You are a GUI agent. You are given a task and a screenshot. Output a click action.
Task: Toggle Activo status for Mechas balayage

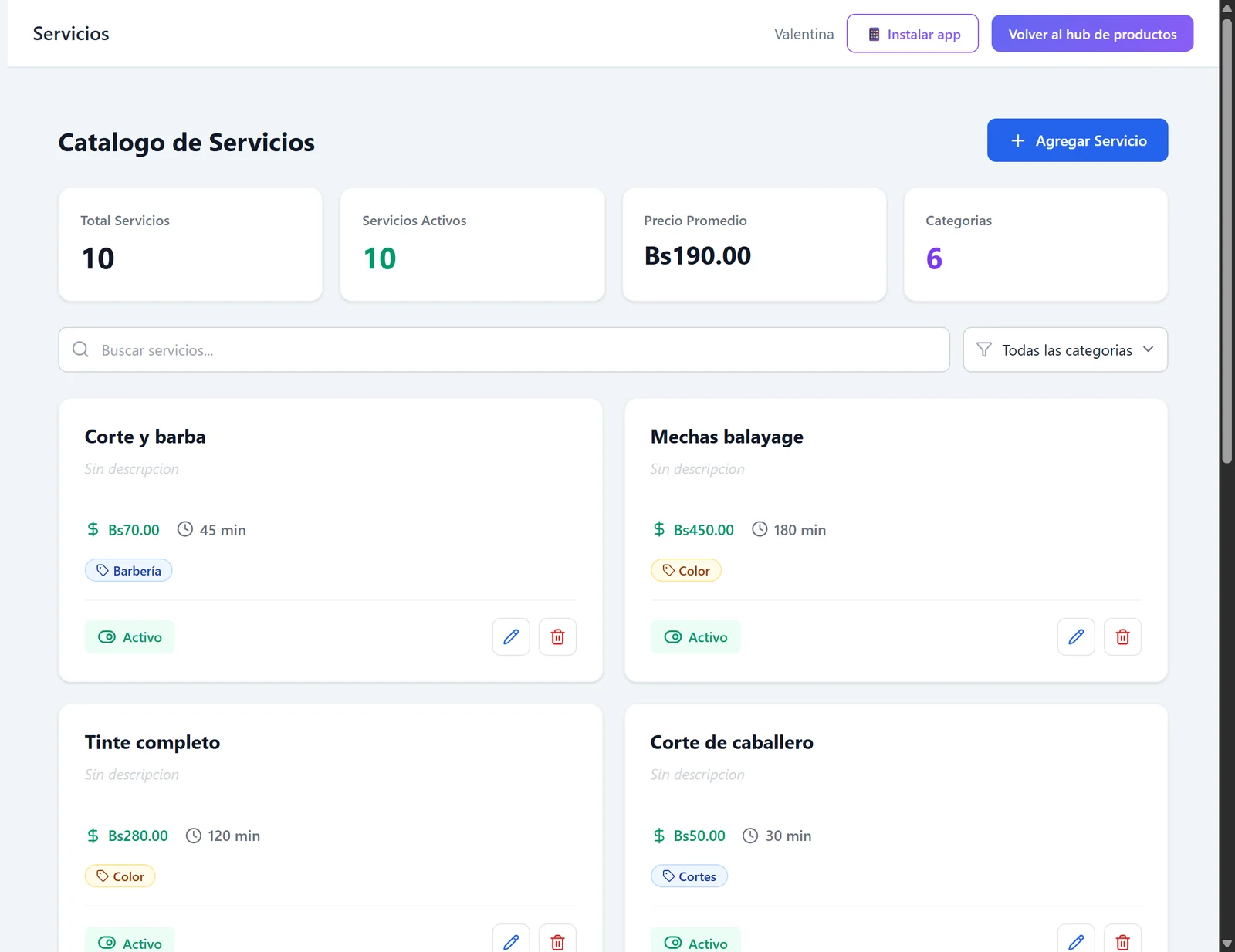695,637
